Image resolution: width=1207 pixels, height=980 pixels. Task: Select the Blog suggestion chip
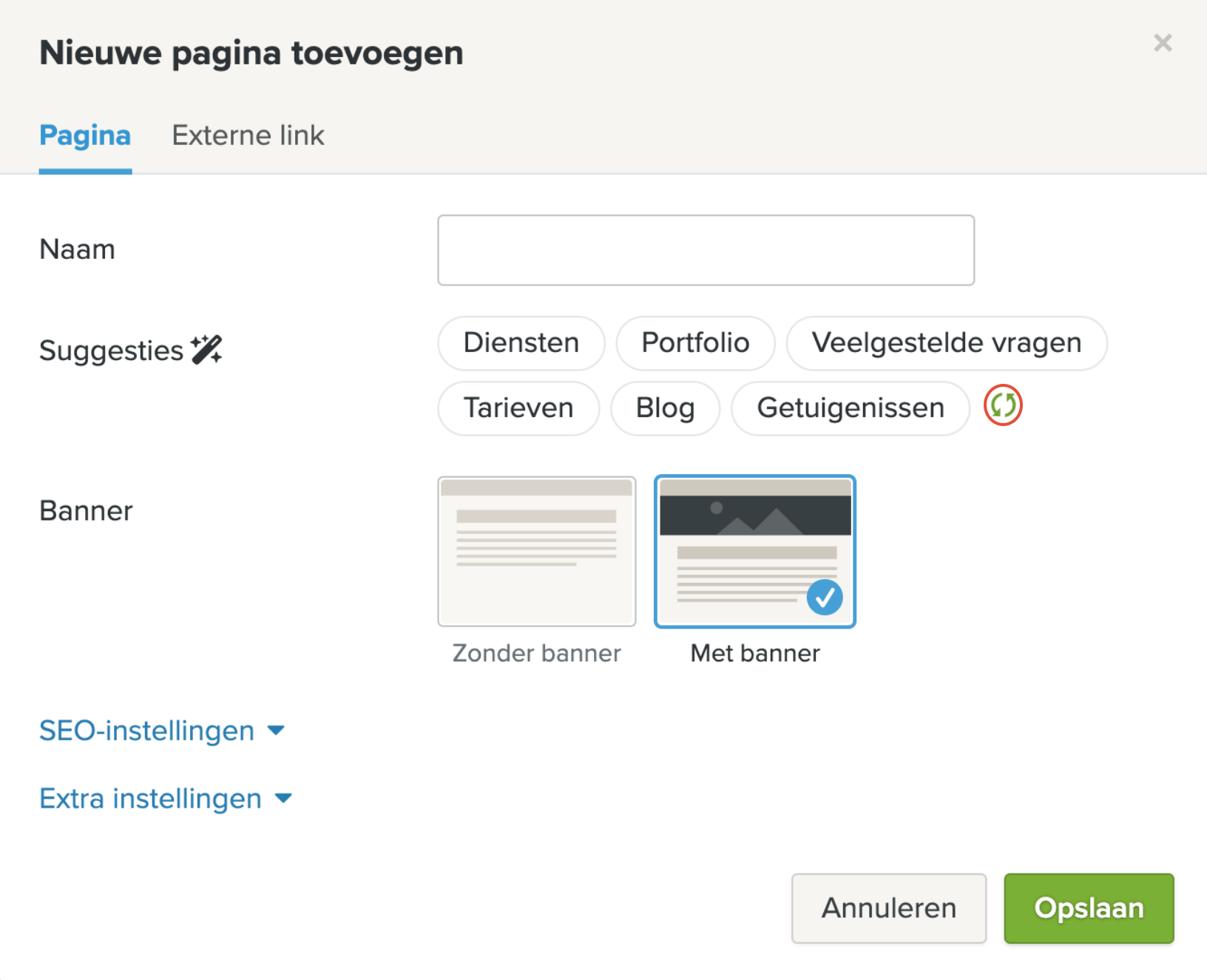[x=665, y=408]
